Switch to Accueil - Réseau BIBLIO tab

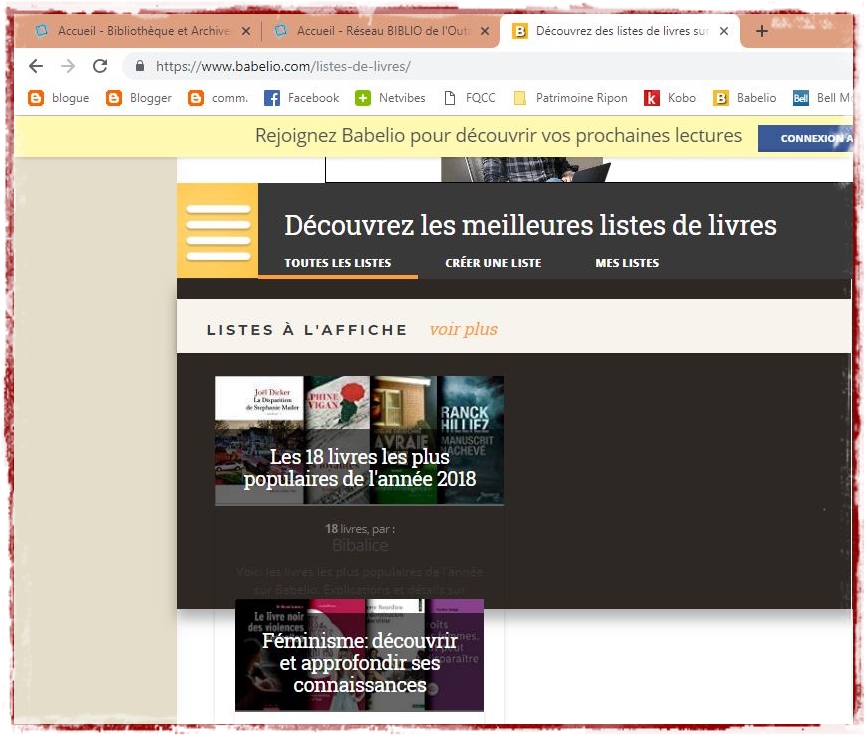[x=382, y=31]
